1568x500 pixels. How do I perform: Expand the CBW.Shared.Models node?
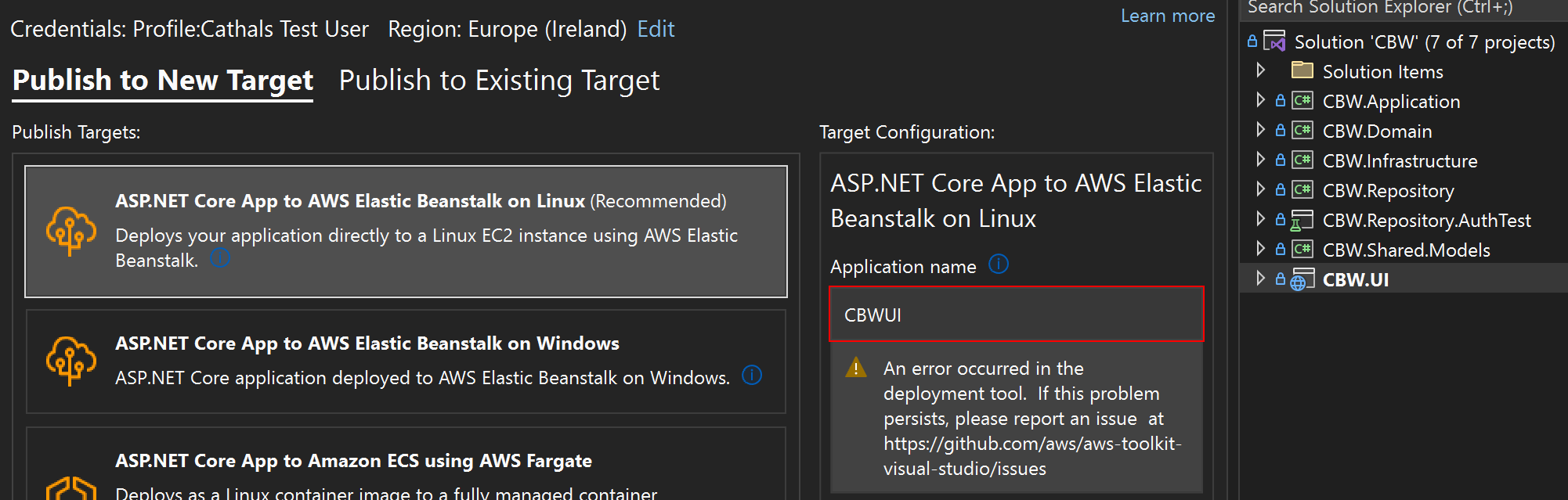click(1261, 249)
